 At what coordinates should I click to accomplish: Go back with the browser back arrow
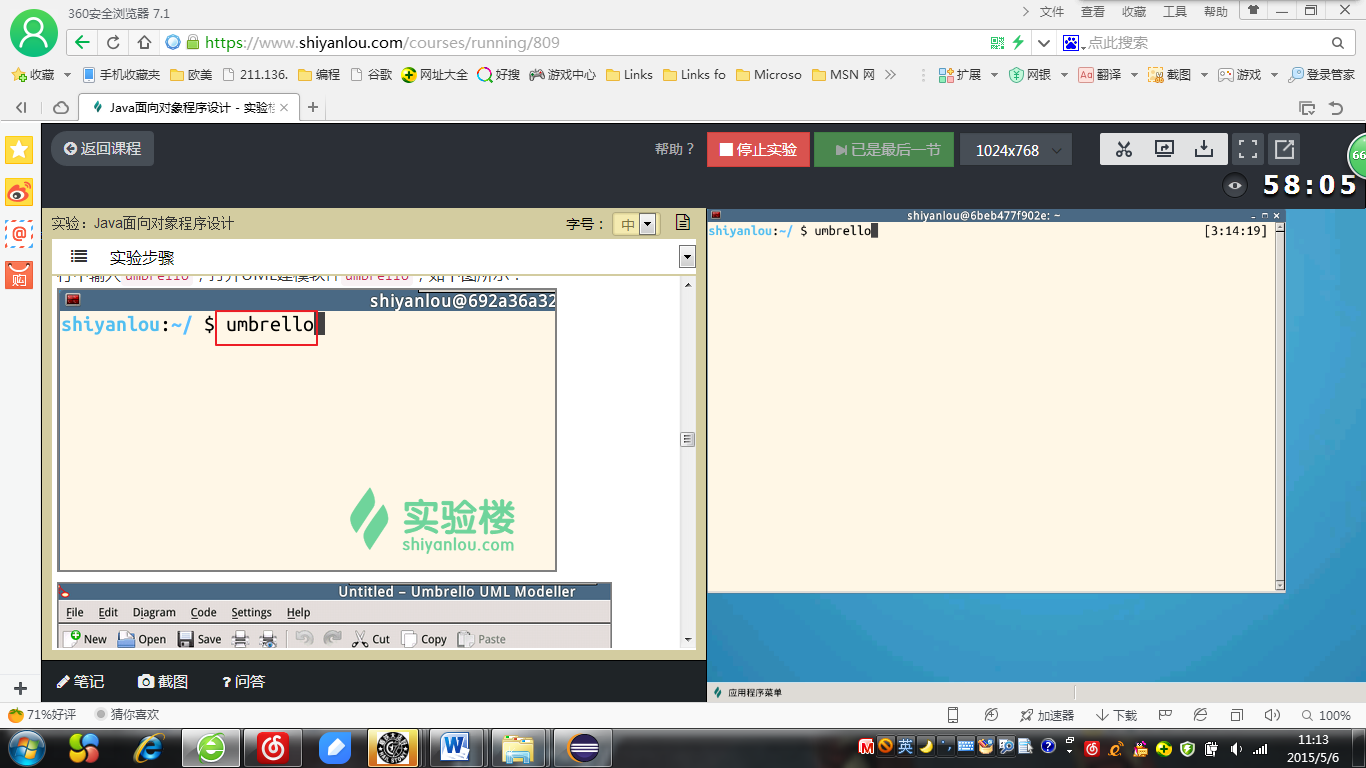(82, 43)
